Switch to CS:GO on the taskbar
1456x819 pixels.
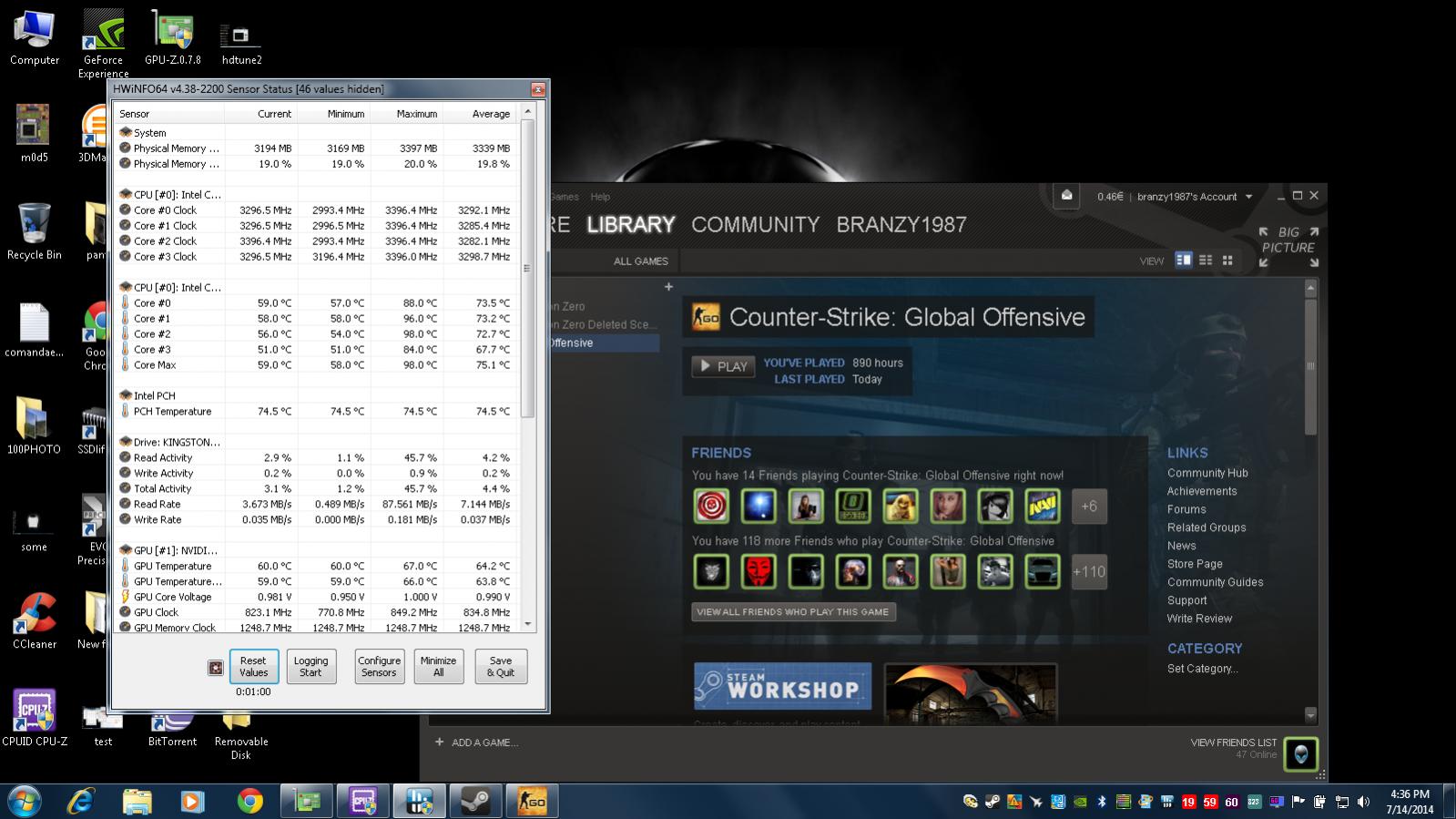pyautogui.click(x=532, y=802)
